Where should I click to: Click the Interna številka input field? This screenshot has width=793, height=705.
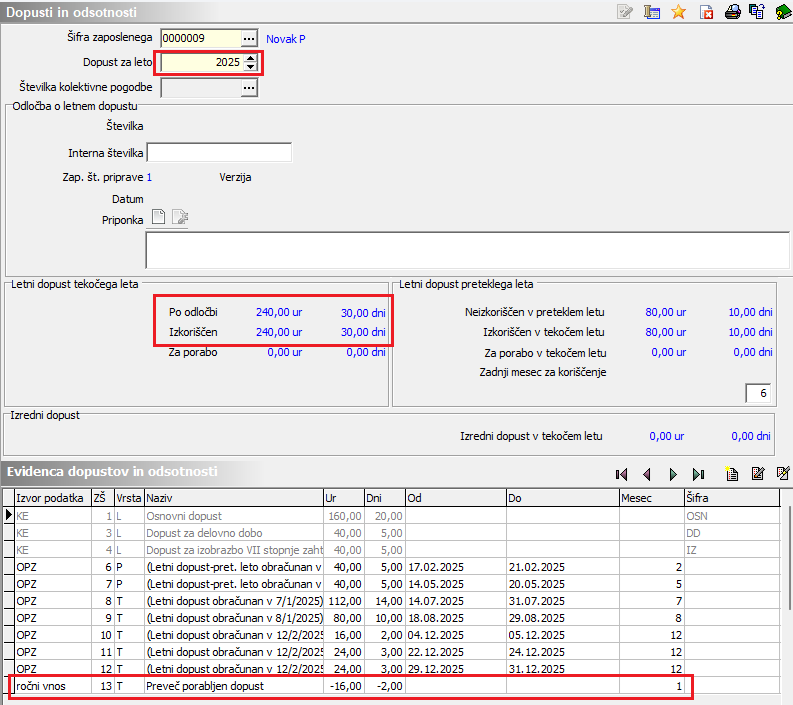click(219, 152)
